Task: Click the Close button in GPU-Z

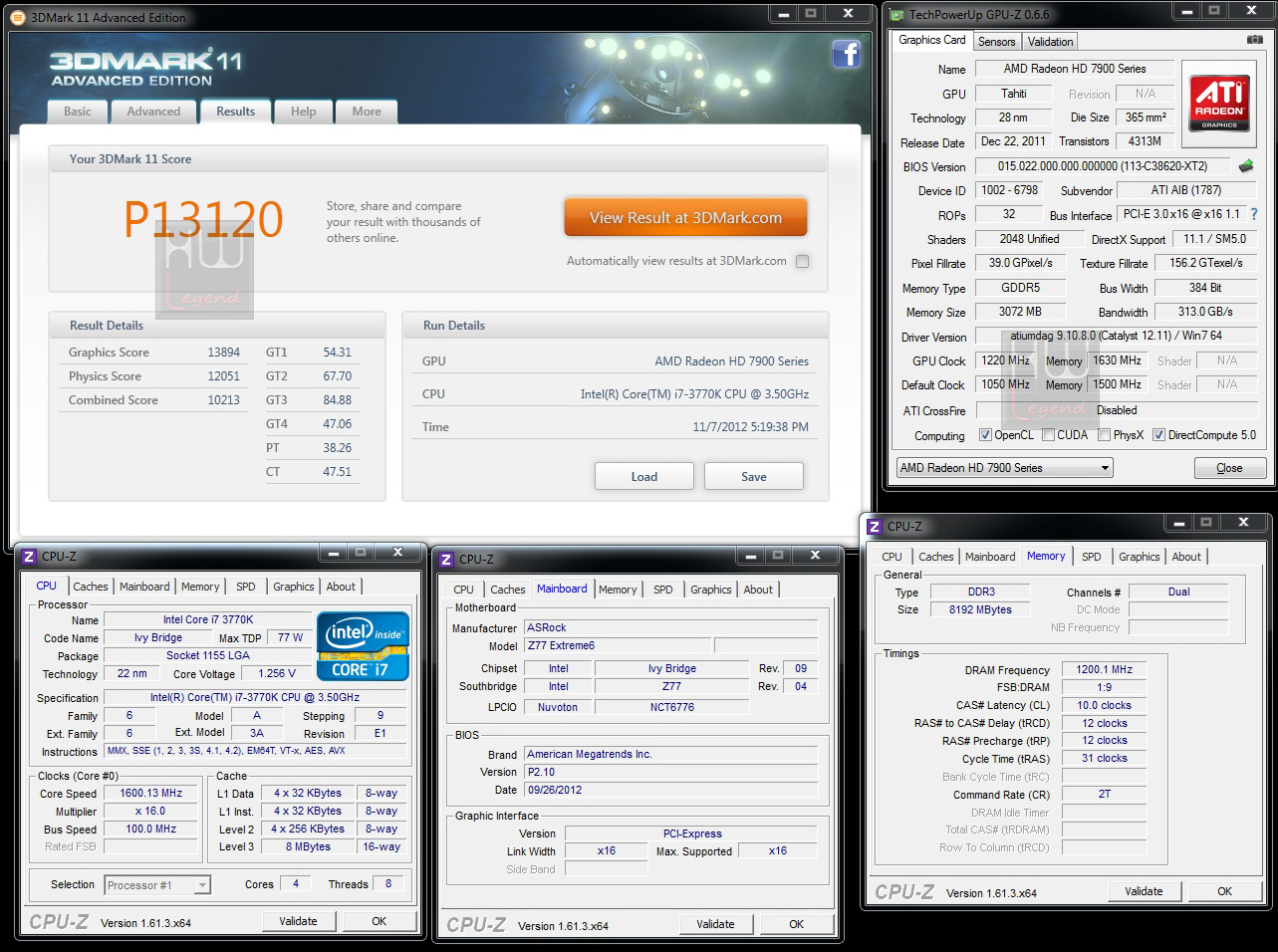Action: (x=1229, y=468)
